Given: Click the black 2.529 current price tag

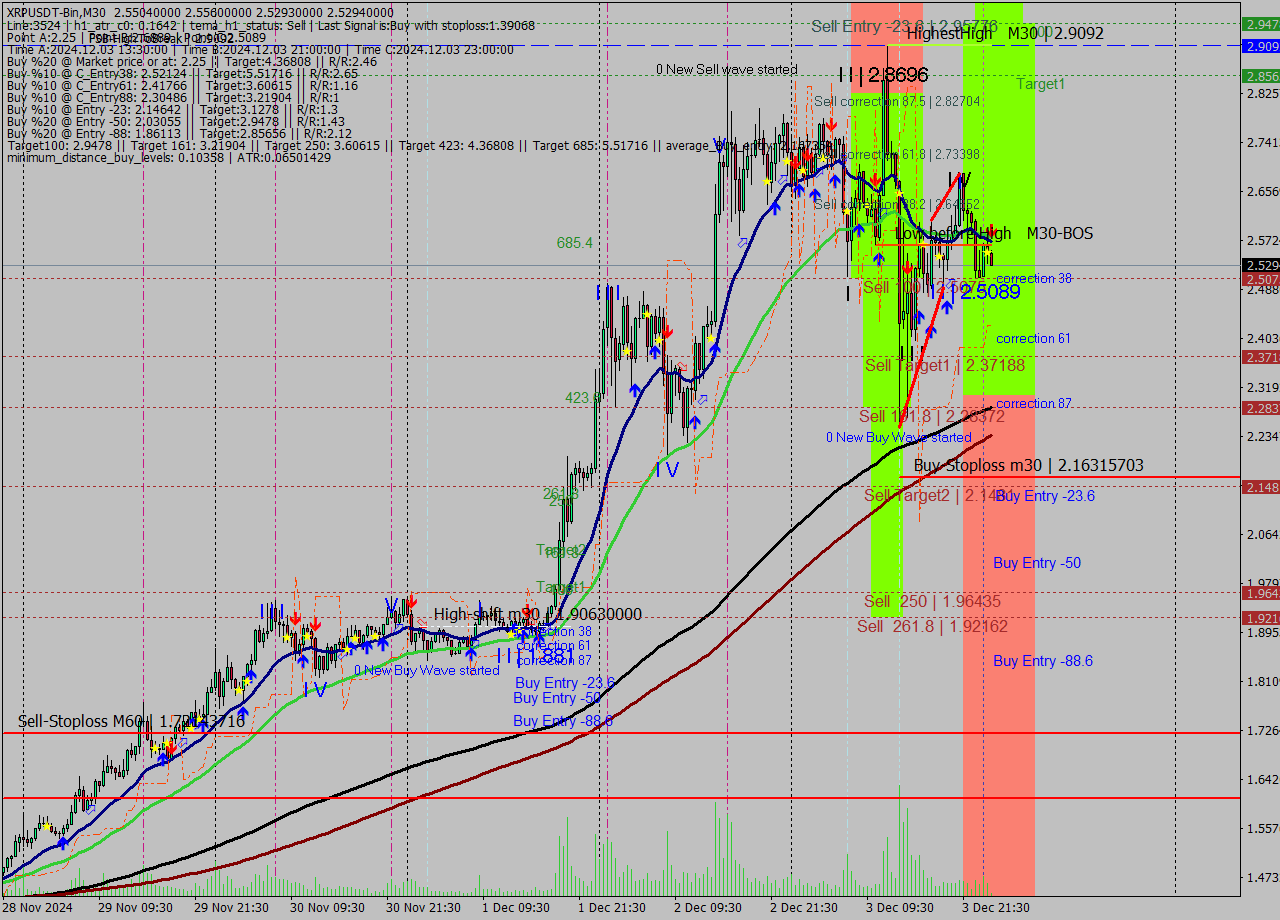Looking at the screenshot, I should 1260,265.
